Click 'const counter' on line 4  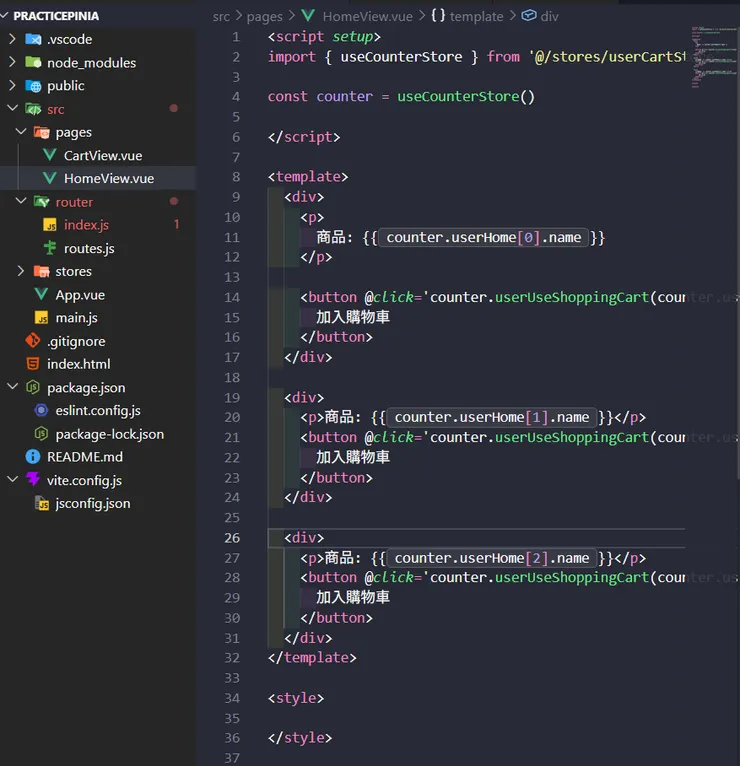point(320,96)
